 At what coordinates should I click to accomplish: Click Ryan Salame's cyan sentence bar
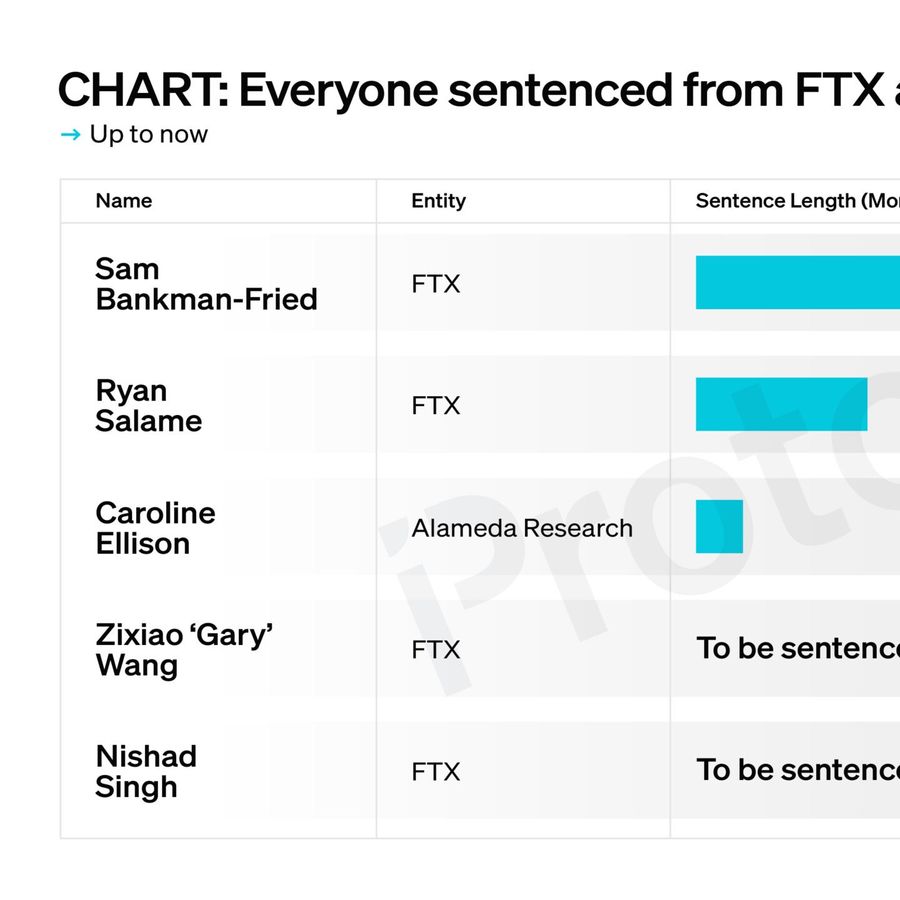point(781,404)
